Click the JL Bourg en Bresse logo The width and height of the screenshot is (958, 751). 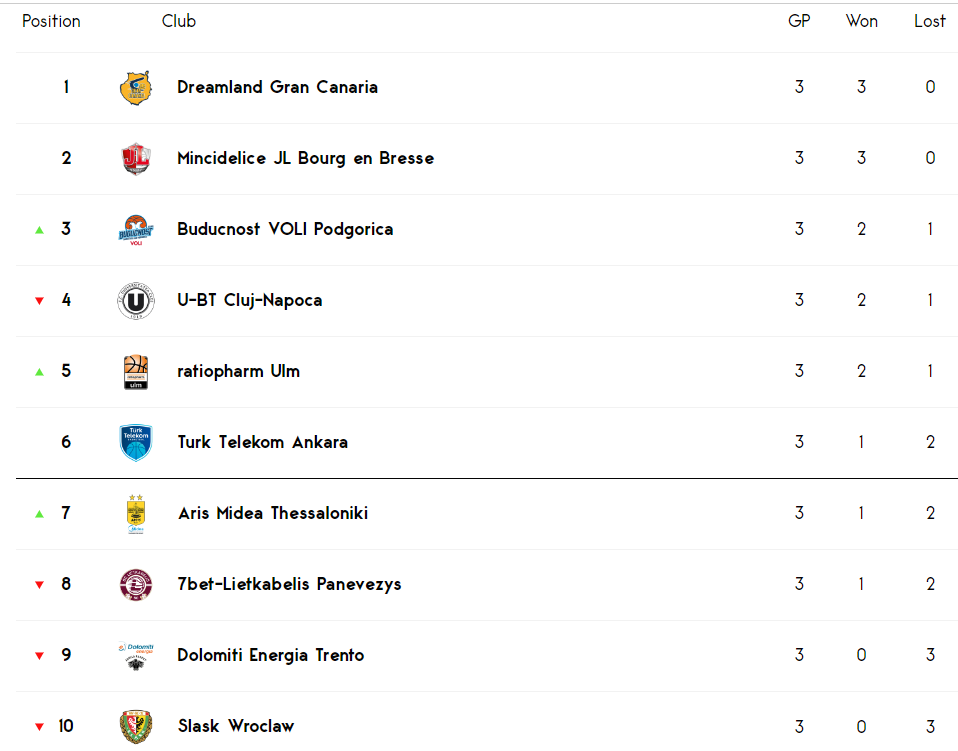click(136, 159)
